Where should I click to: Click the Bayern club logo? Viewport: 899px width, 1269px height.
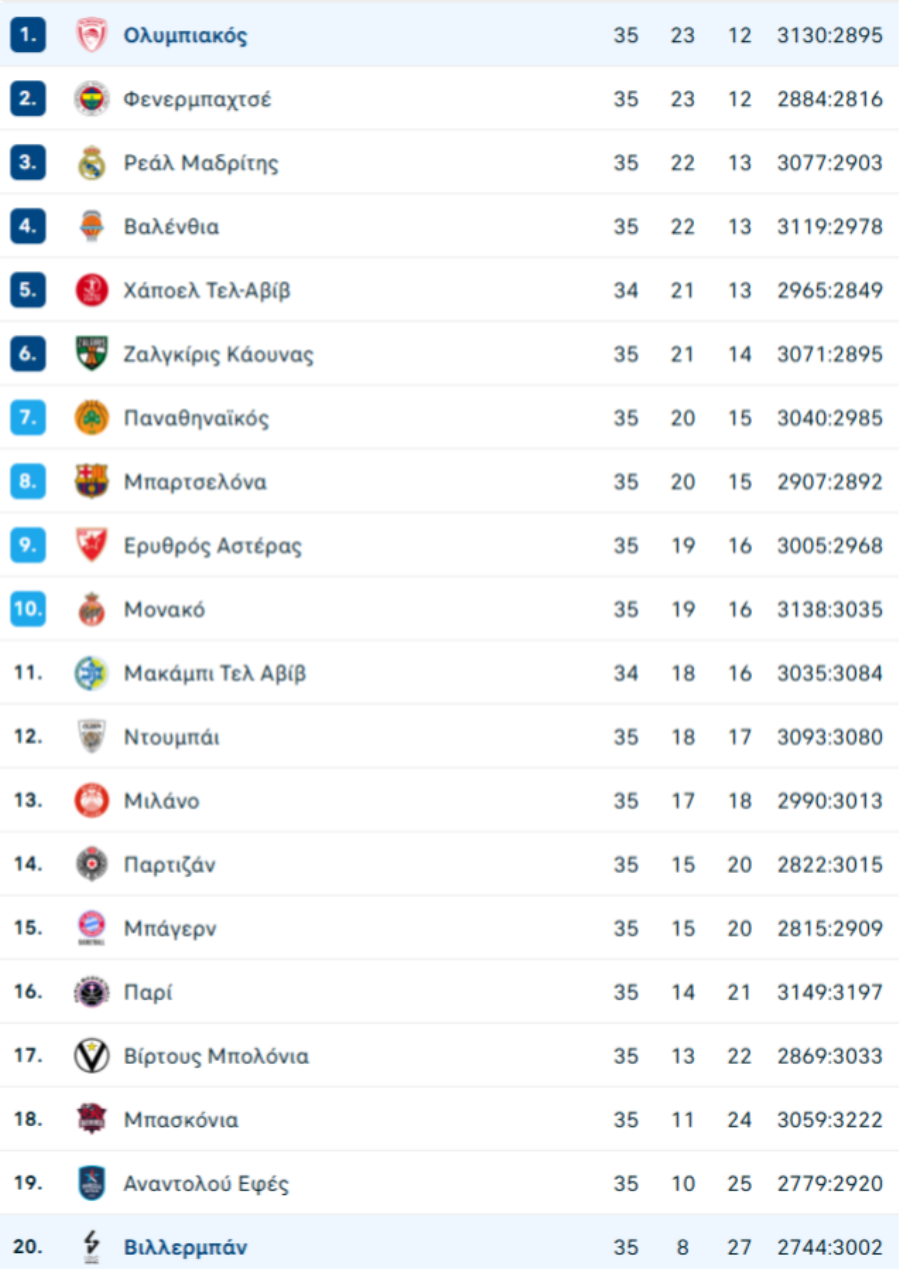click(x=92, y=928)
